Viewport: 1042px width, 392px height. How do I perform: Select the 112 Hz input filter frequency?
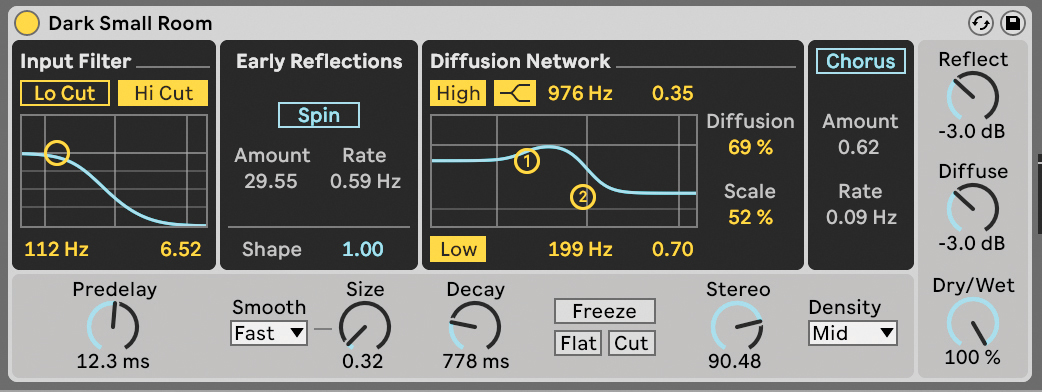[x=56, y=250]
